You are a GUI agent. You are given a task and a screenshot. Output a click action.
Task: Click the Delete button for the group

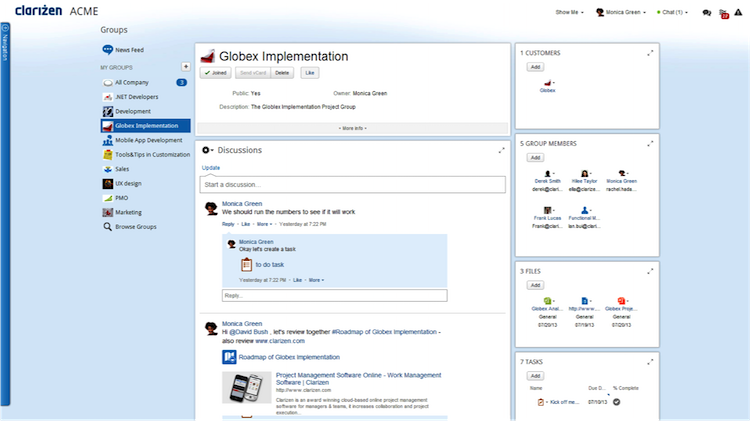click(282, 73)
